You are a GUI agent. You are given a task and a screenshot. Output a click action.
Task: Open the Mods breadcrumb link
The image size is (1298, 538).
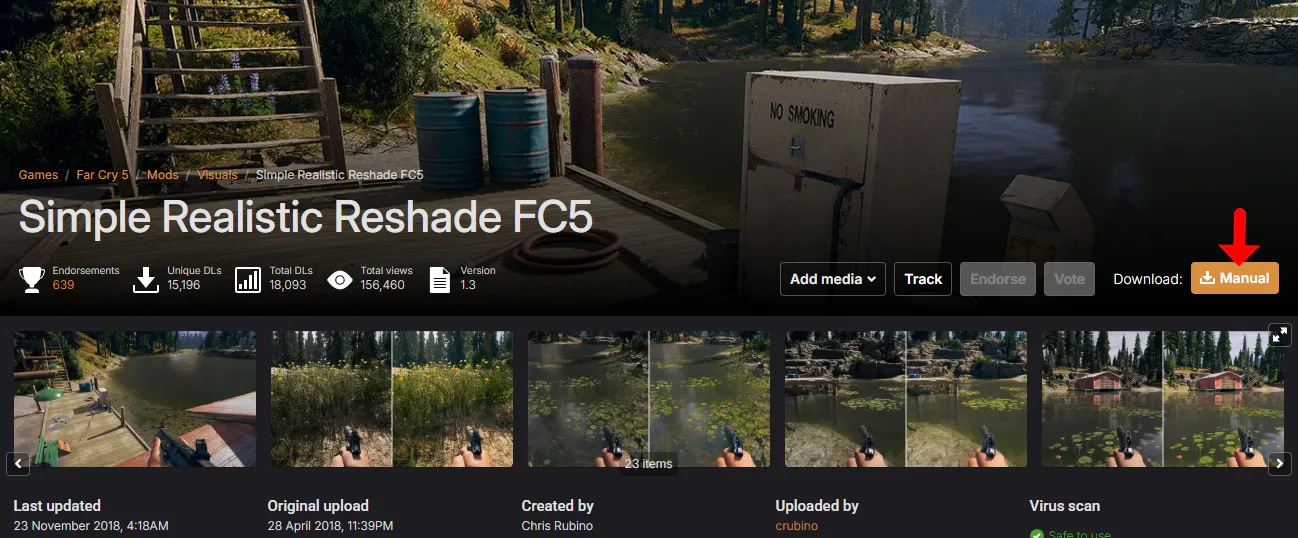click(x=163, y=175)
